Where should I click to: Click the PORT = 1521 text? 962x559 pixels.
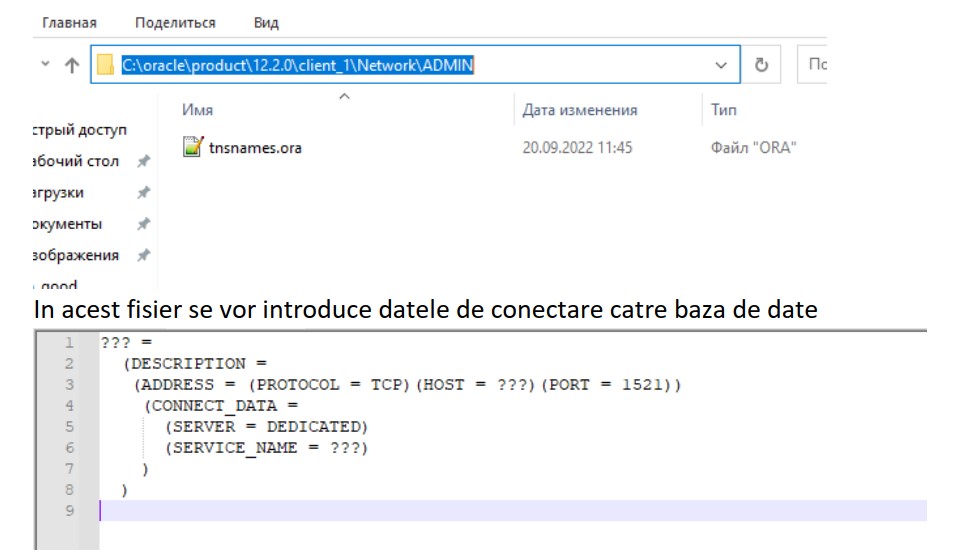coord(605,385)
